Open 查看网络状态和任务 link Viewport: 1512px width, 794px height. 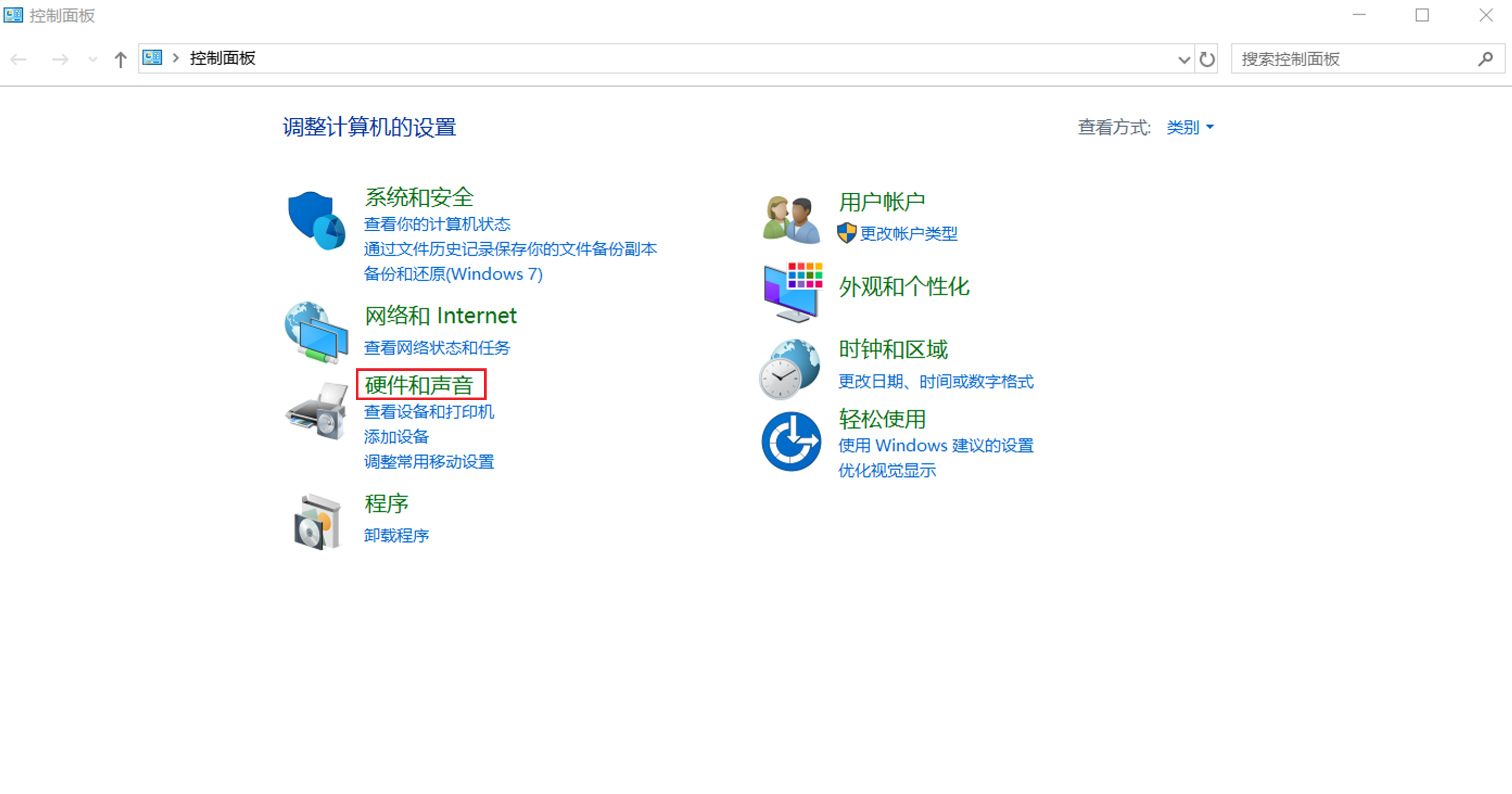[437, 348]
